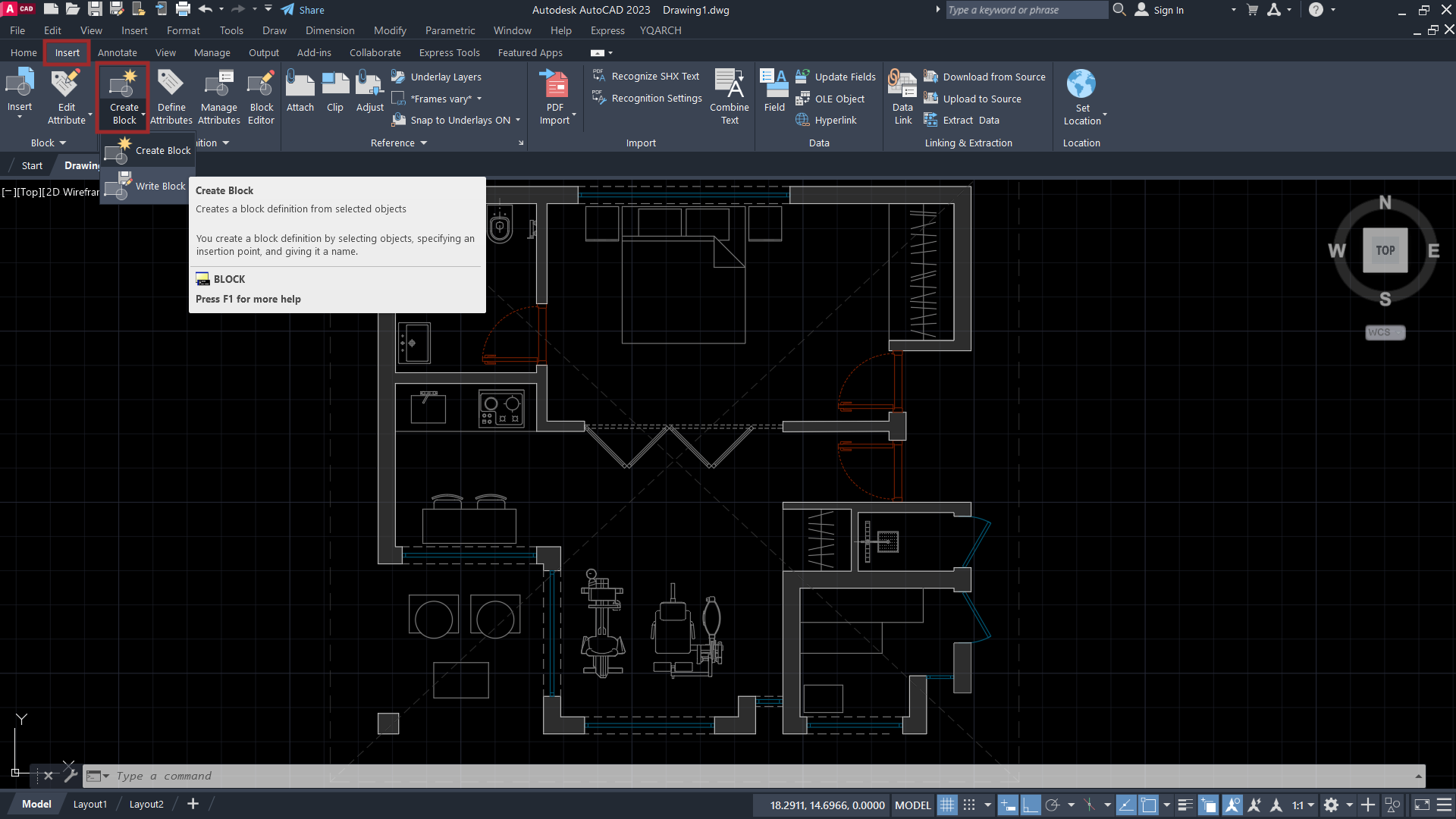Viewport: 1456px width, 819px height.
Task: Click Update Fields button
Action: 836,77
